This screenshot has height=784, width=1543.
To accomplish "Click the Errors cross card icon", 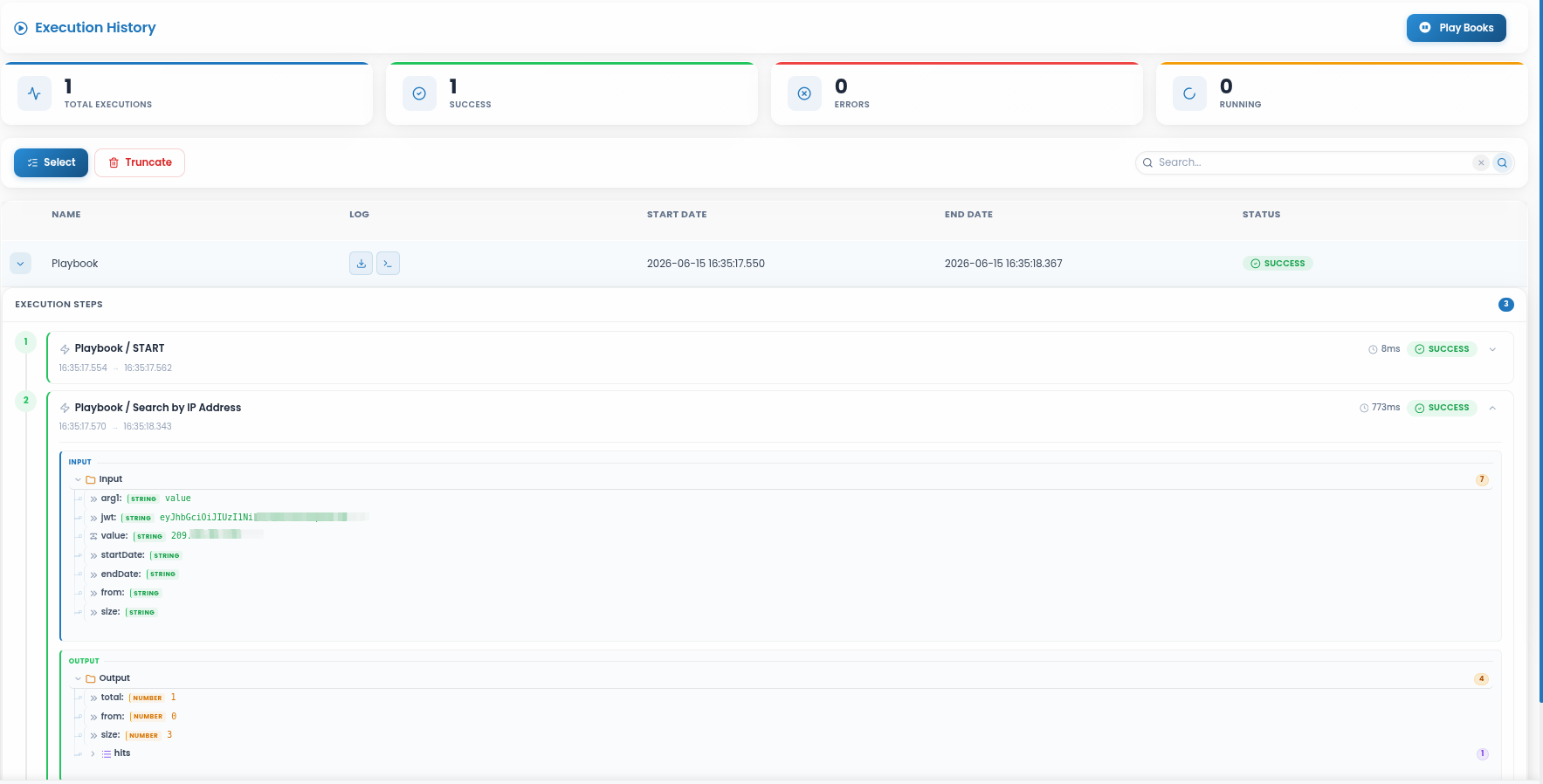I will click(x=804, y=93).
